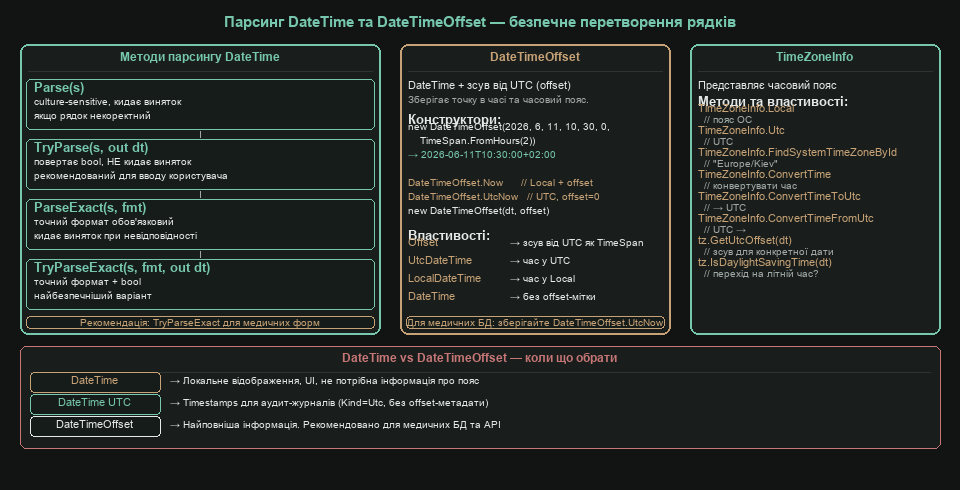Select the DateTimeOffset.Now code line
Image resolution: width=960 pixels, height=490 pixels.
tap(501, 183)
